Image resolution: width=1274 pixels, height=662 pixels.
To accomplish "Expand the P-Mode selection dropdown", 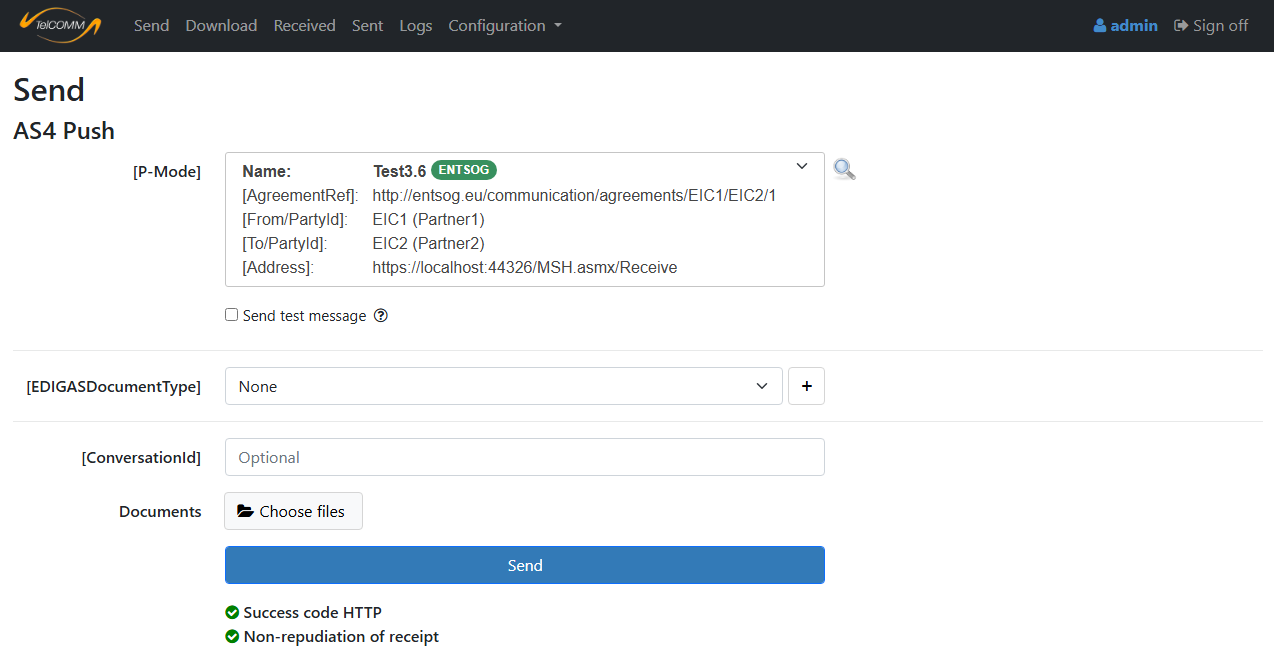I will (801, 167).
